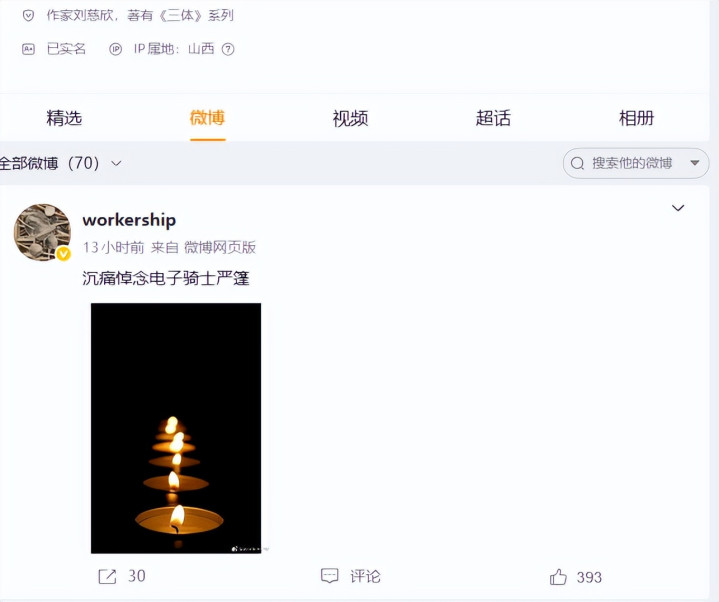This screenshot has width=719, height=602.
Task: Open the search box dropdown arrow
Action: pyautogui.click(x=695, y=163)
